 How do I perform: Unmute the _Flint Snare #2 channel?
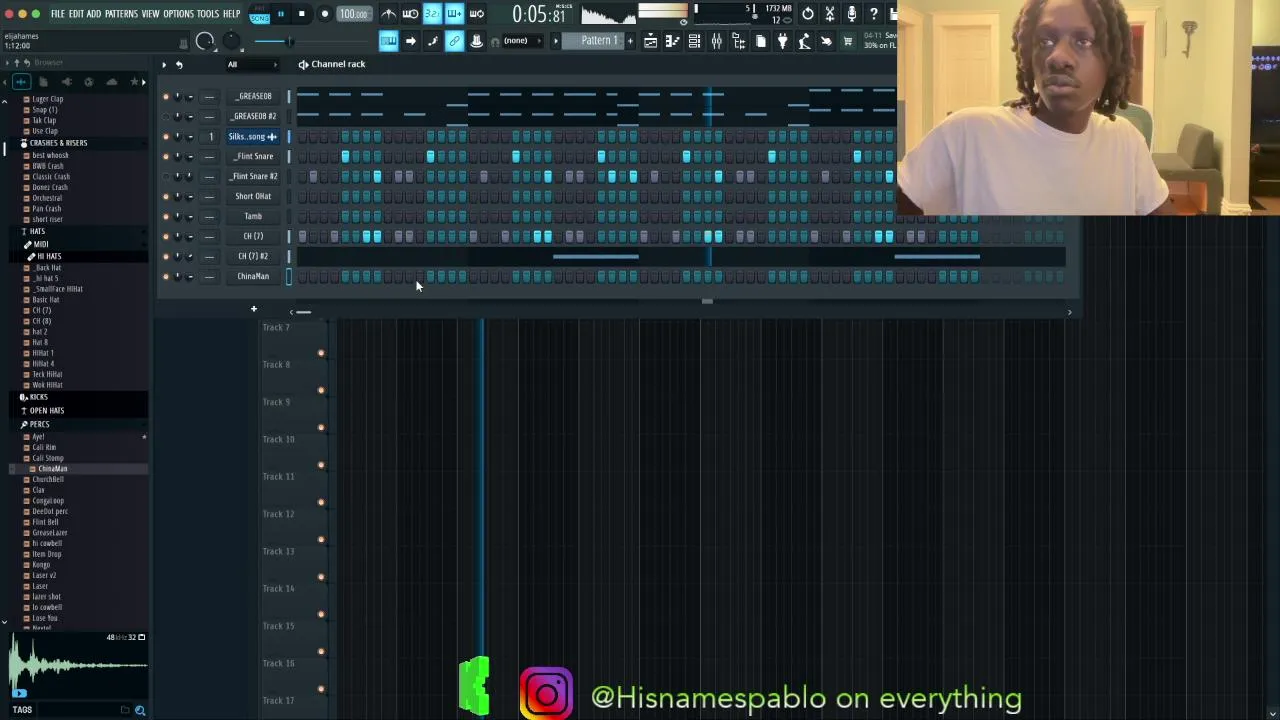point(166,176)
